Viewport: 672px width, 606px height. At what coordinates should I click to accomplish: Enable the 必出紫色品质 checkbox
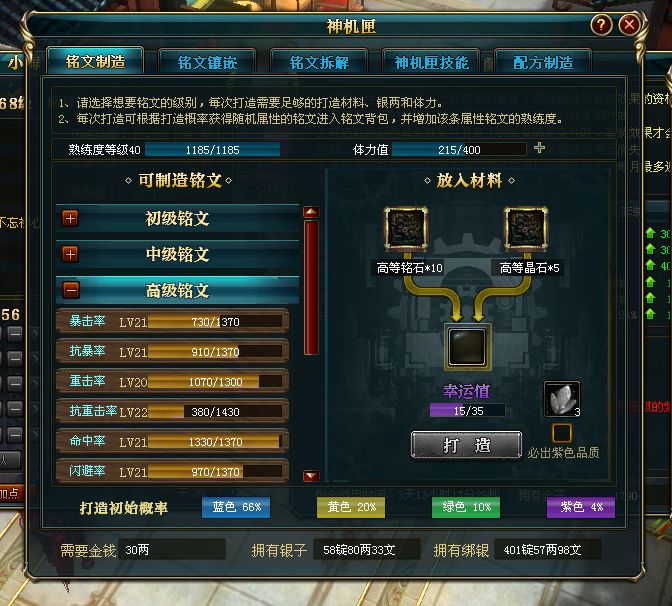(562, 433)
